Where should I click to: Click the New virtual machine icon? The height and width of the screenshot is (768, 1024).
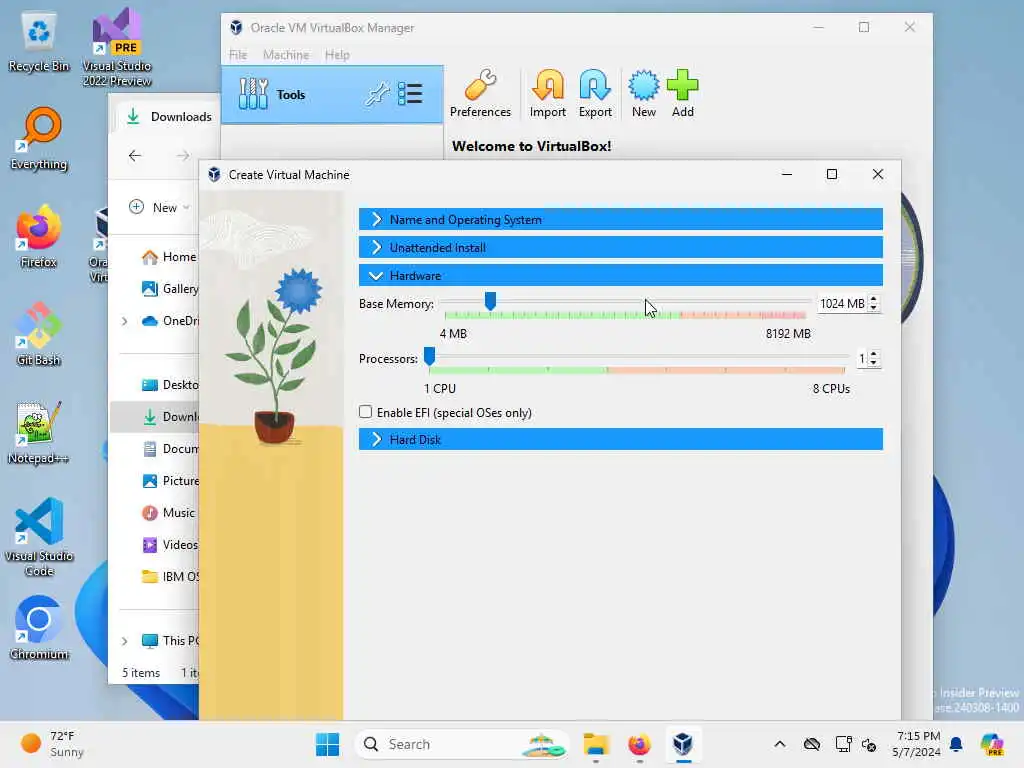click(x=643, y=94)
